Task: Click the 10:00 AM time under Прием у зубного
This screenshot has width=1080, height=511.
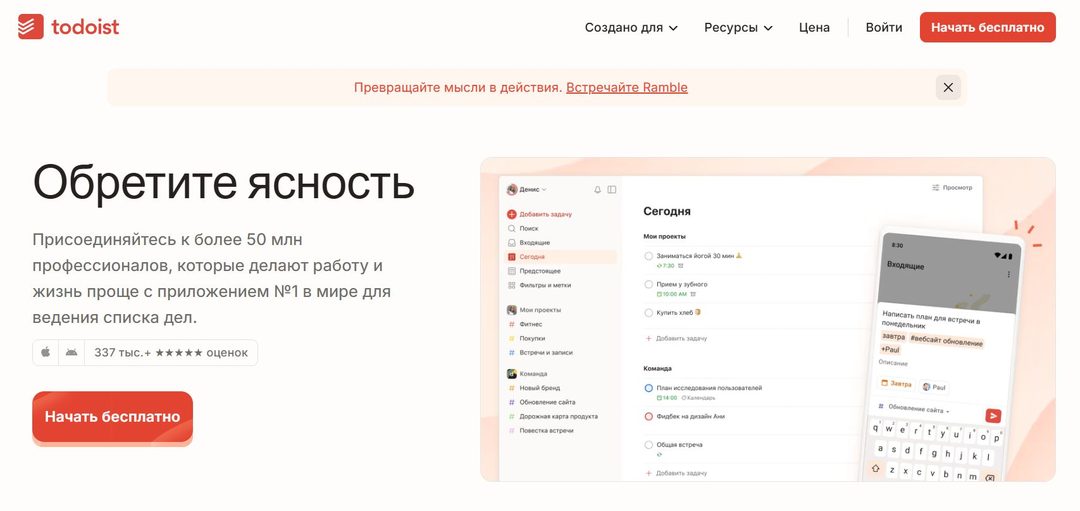Action: (x=672, y=294)
